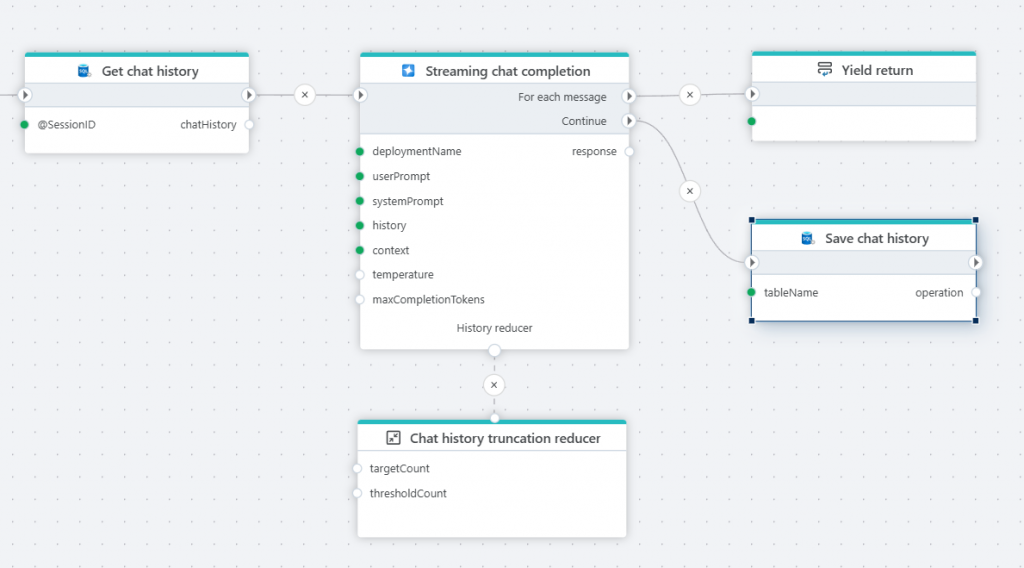Screen dimensions: 1024x568
Task: Delete the connection leading into Yield return
Action: pos(689,95)
